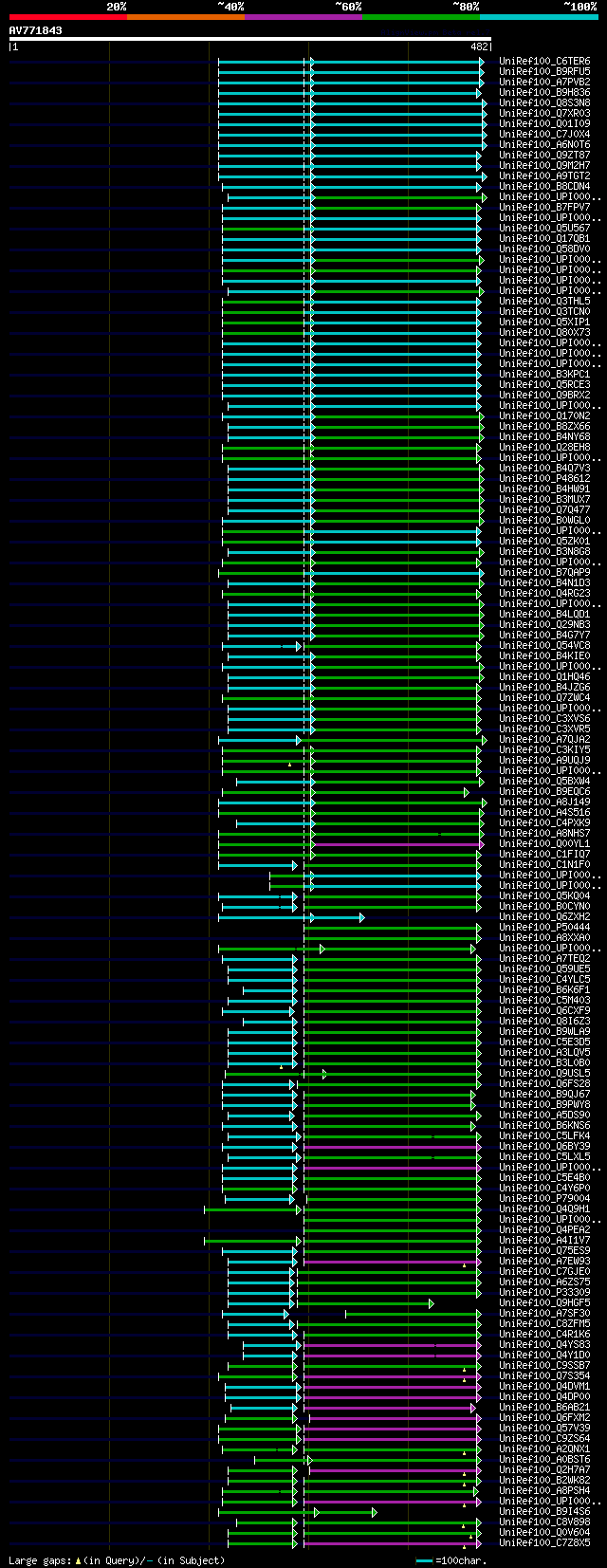Select the UniRef100_P33309 label
This screenshot has height=1568, width=607.
(544, 1293)
